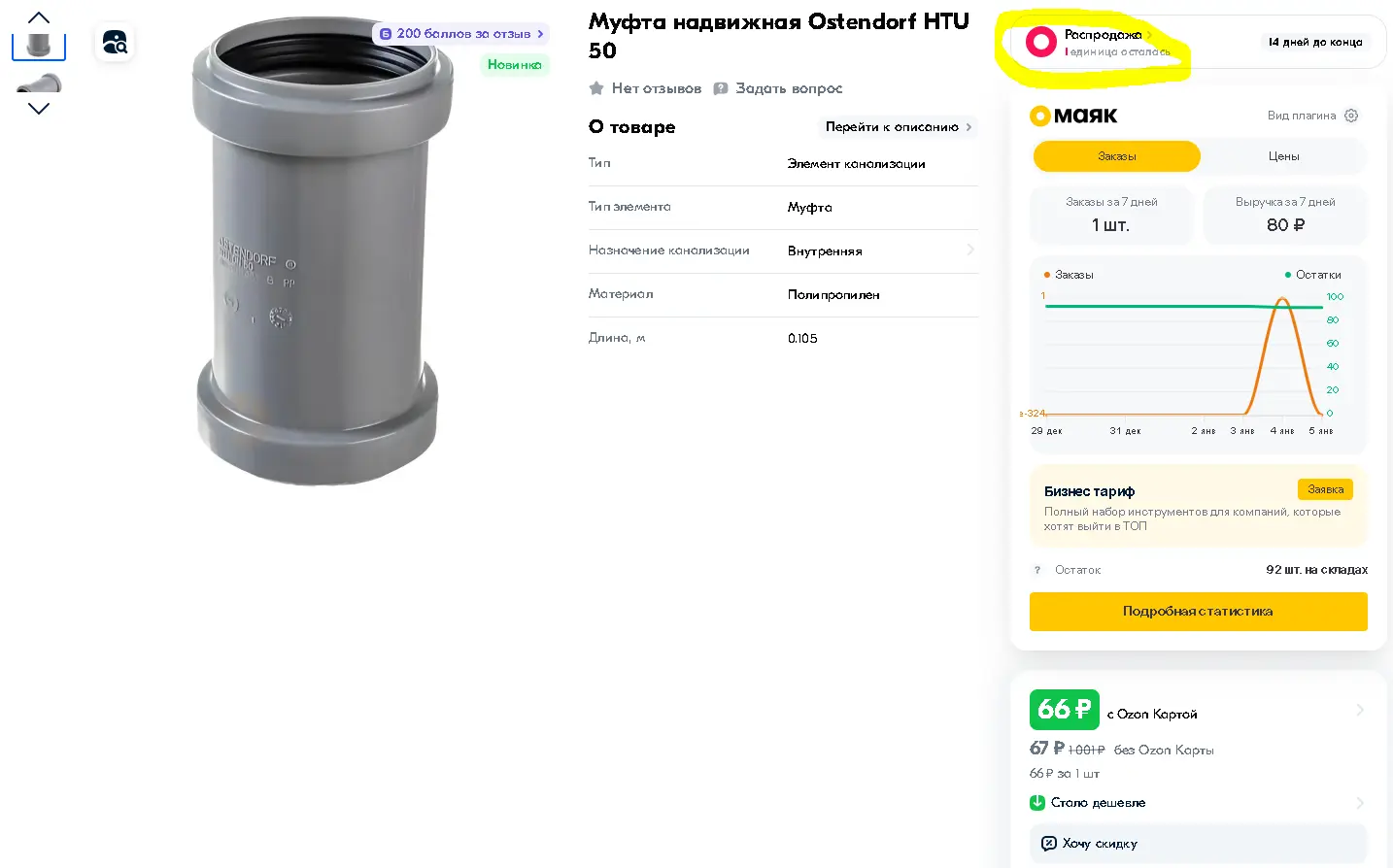Screen dimensions: 1393x868
Task: Click the Заказы за 7 дней card
Action: (1111, 215)
